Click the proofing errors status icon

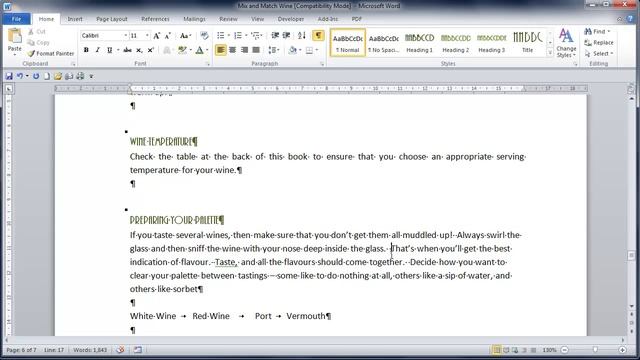click(120, 350)
